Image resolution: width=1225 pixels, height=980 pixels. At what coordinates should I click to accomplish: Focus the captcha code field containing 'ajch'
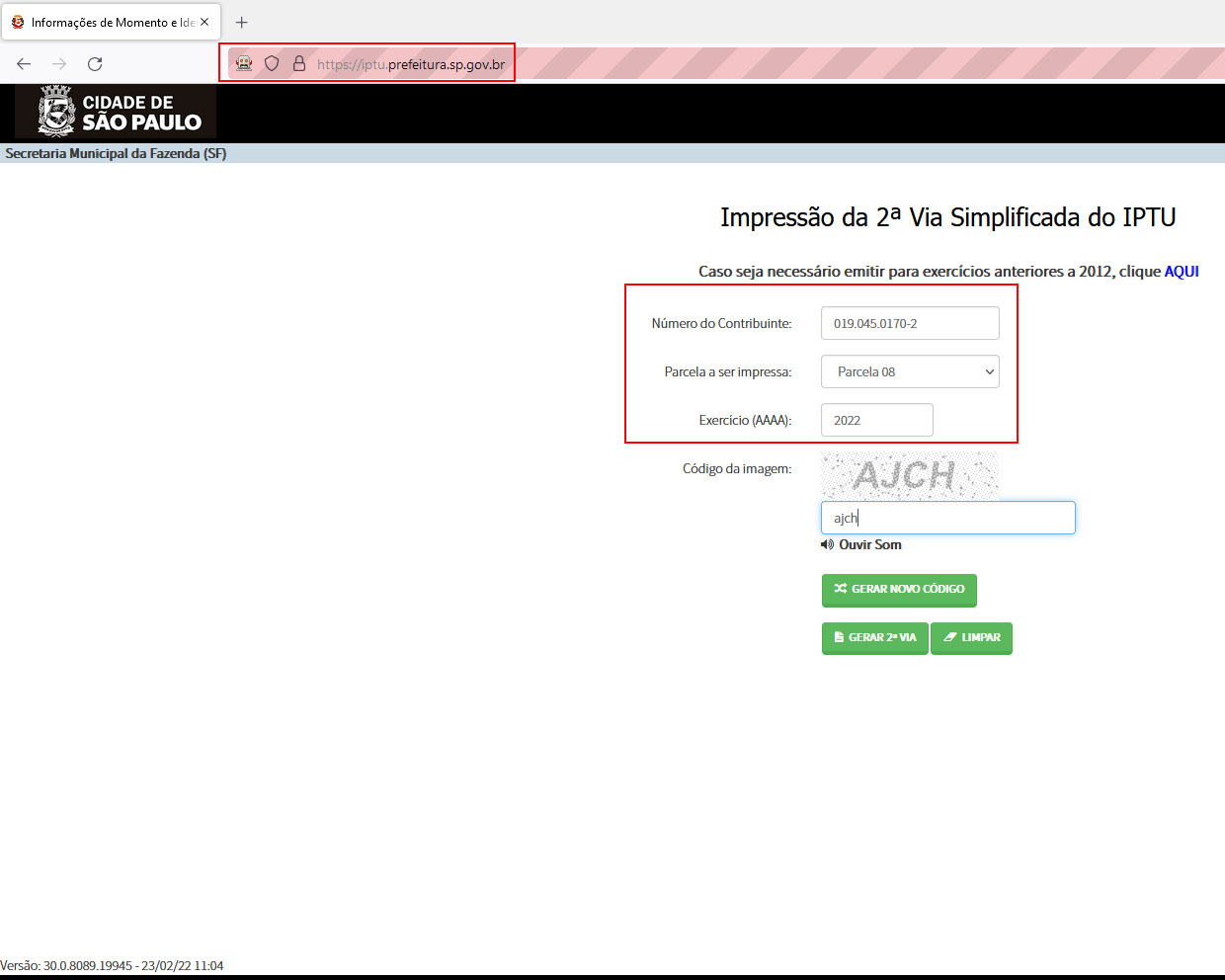(948, 518)
